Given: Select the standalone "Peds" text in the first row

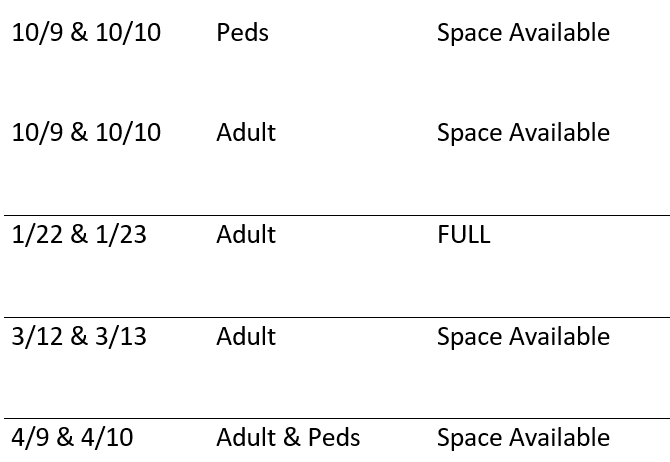Looking at the screenshot, I should 242,32.
